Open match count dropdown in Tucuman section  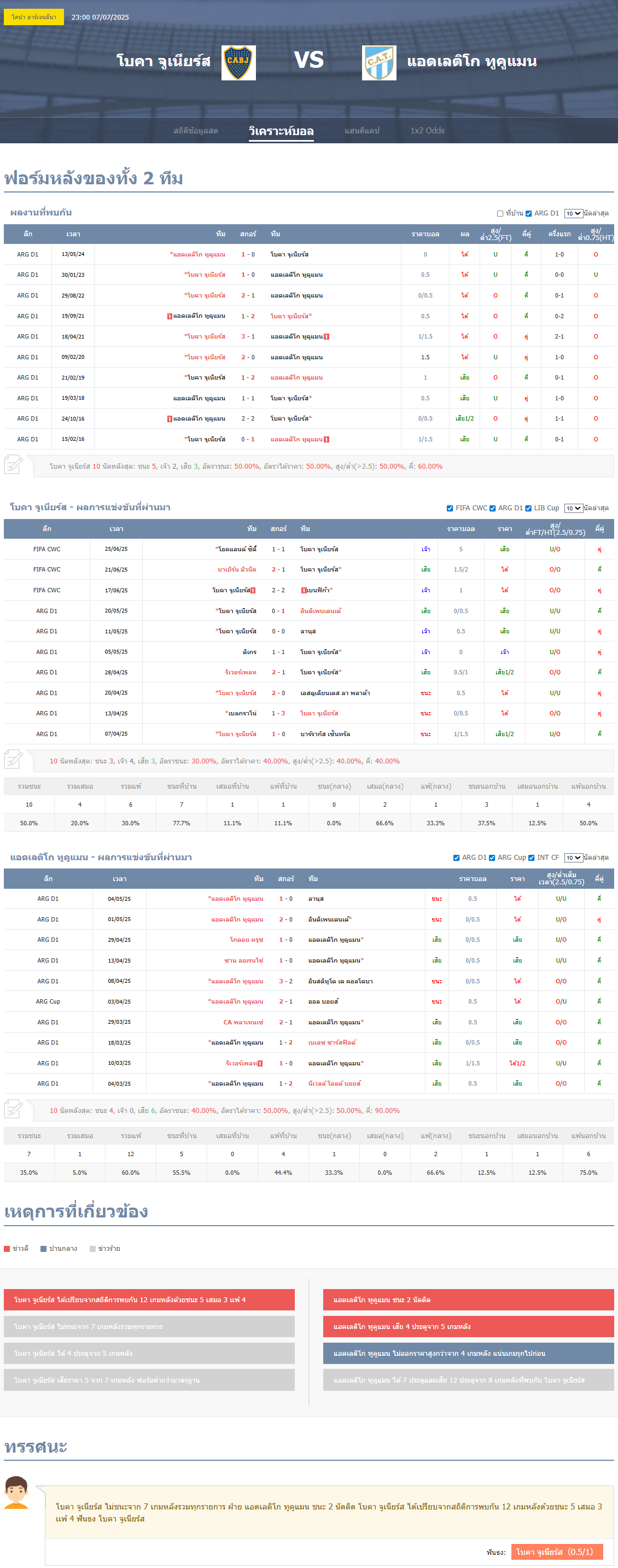click(573, 858)
